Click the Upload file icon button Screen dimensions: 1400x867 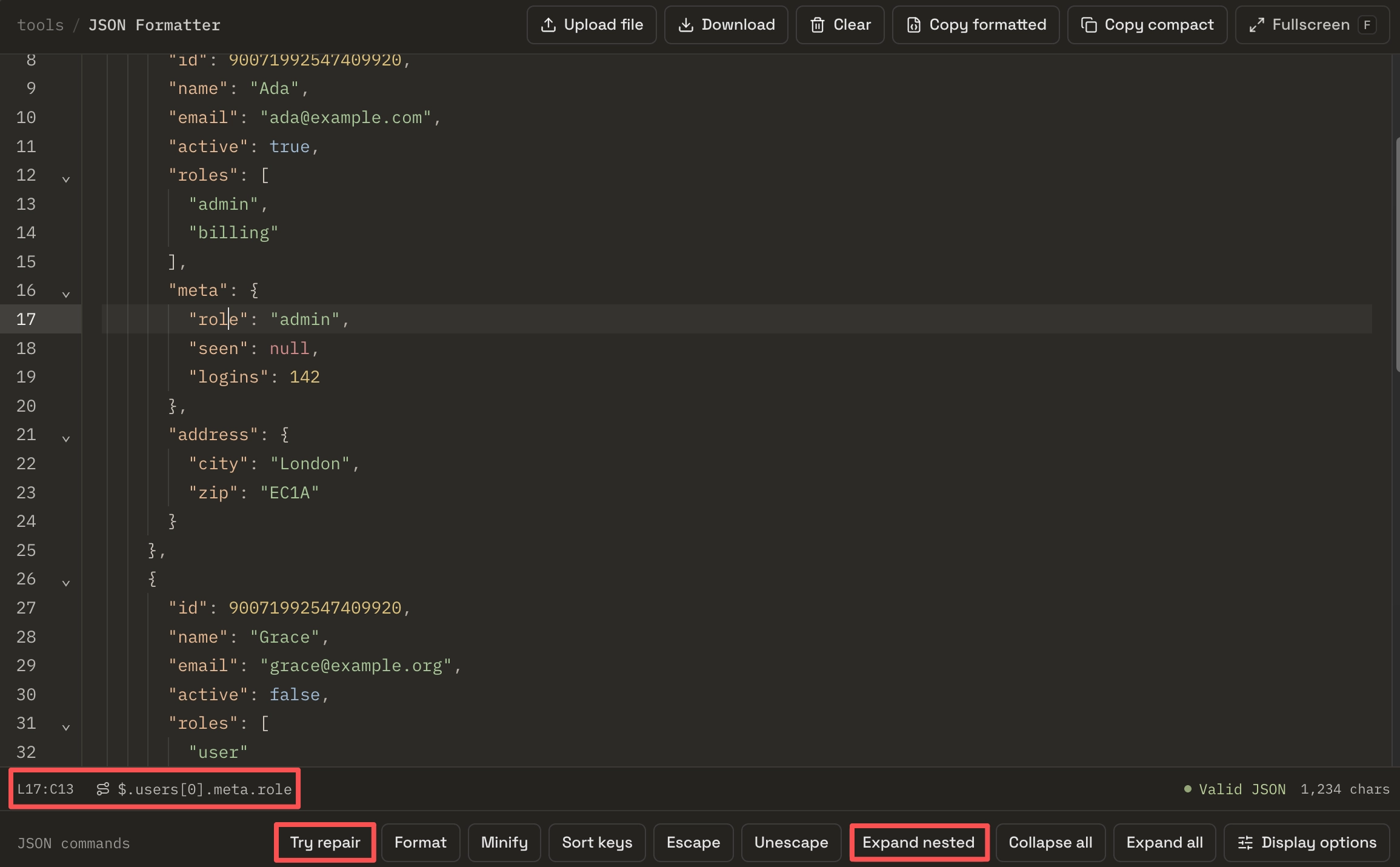[x=591, y=25]
